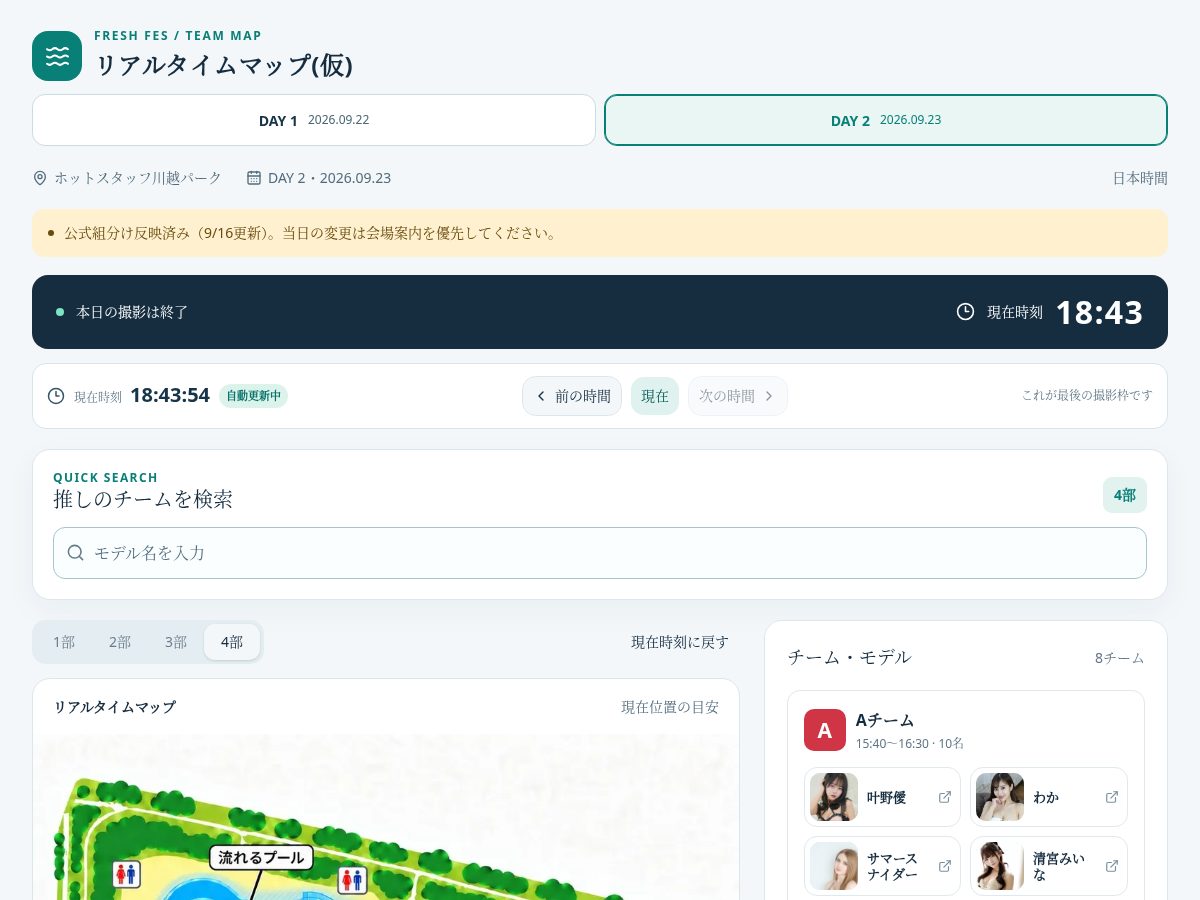Click the clock icon in the dark banner

click(965, 312)
